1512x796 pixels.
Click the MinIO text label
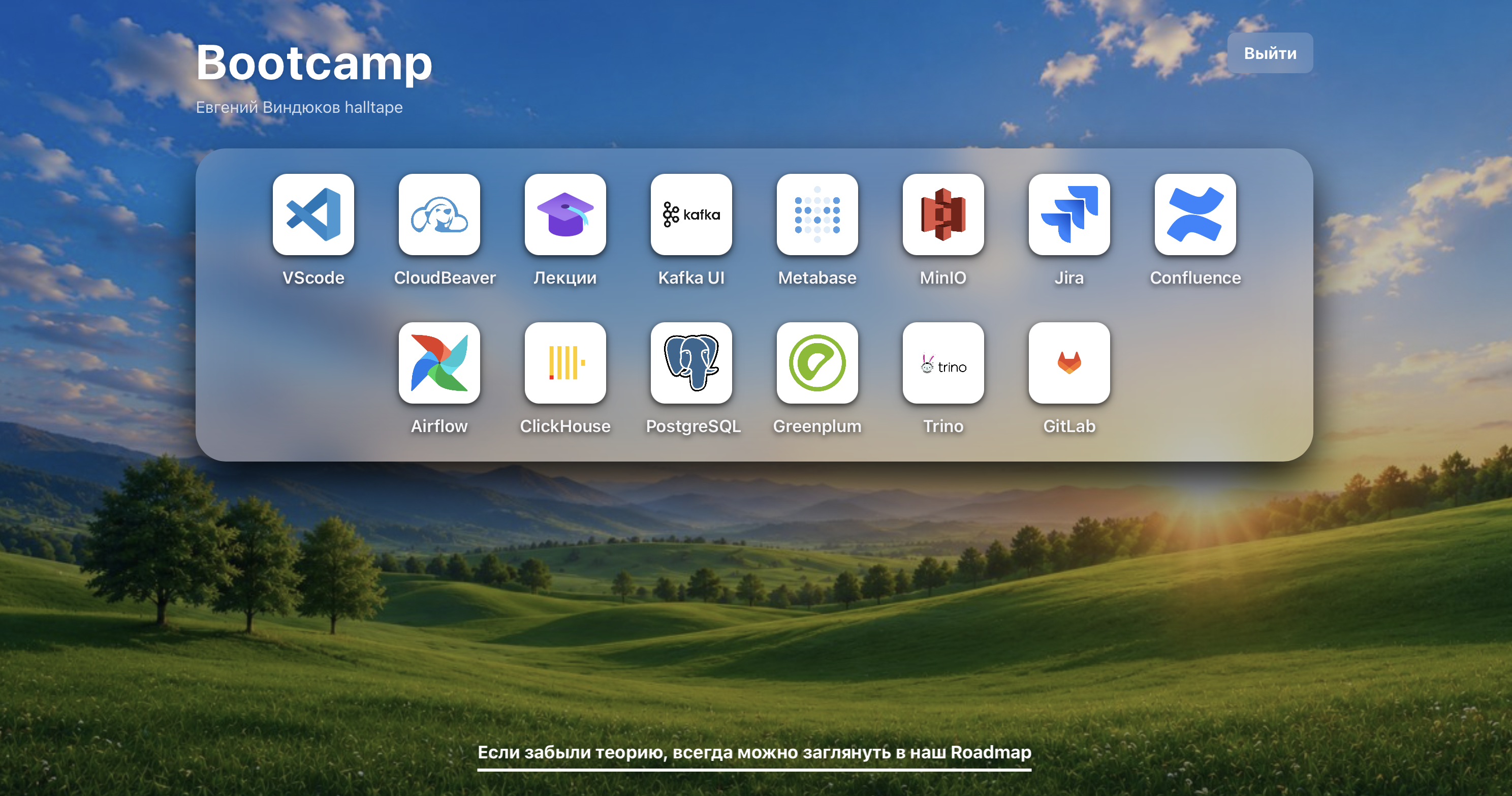pos(943,278)
